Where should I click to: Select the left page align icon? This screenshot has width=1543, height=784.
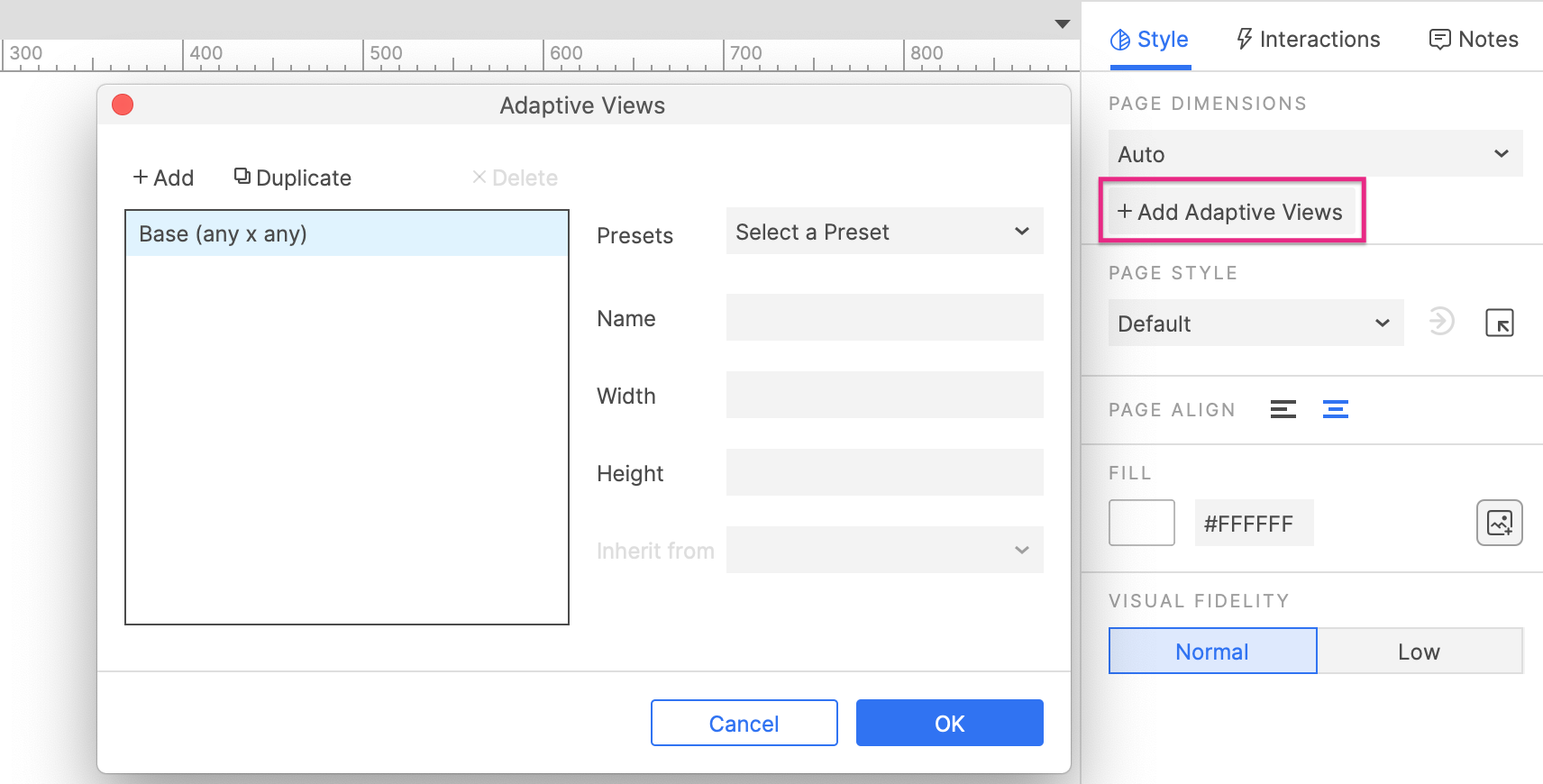[x=1283, y=410]
